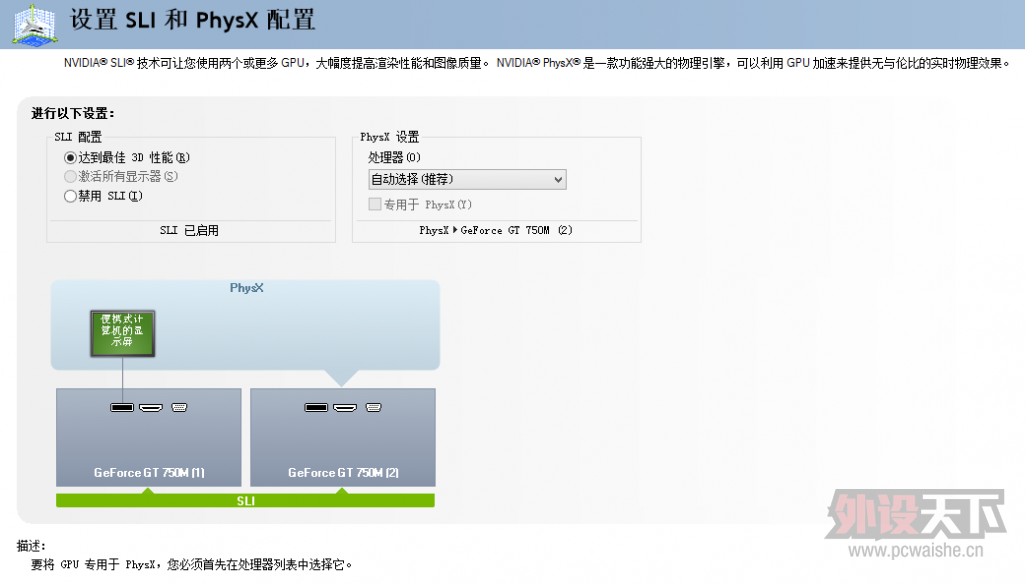This screenshot has height=584, width=1025.
Task: Click the PhysX label in the diagram
Action: tap(246, 288)
